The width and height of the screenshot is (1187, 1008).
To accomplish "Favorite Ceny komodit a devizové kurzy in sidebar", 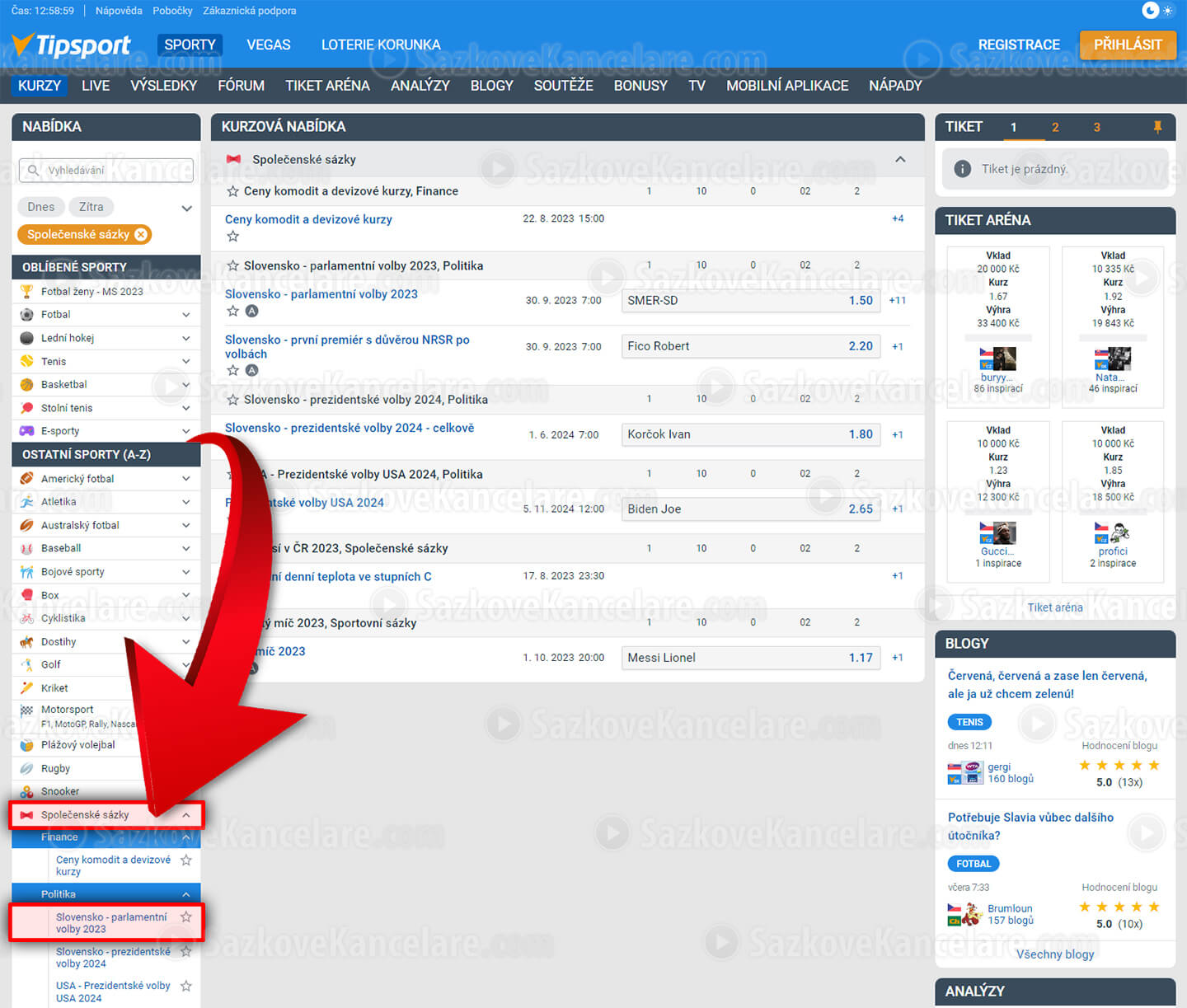I will 186,860.
